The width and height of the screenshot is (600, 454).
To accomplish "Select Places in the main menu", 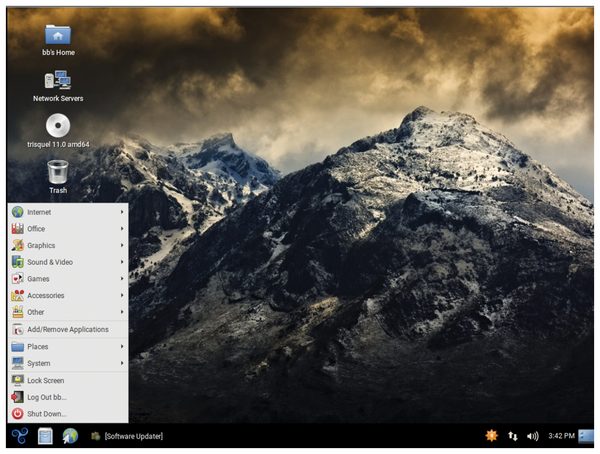I will (68, 346).
